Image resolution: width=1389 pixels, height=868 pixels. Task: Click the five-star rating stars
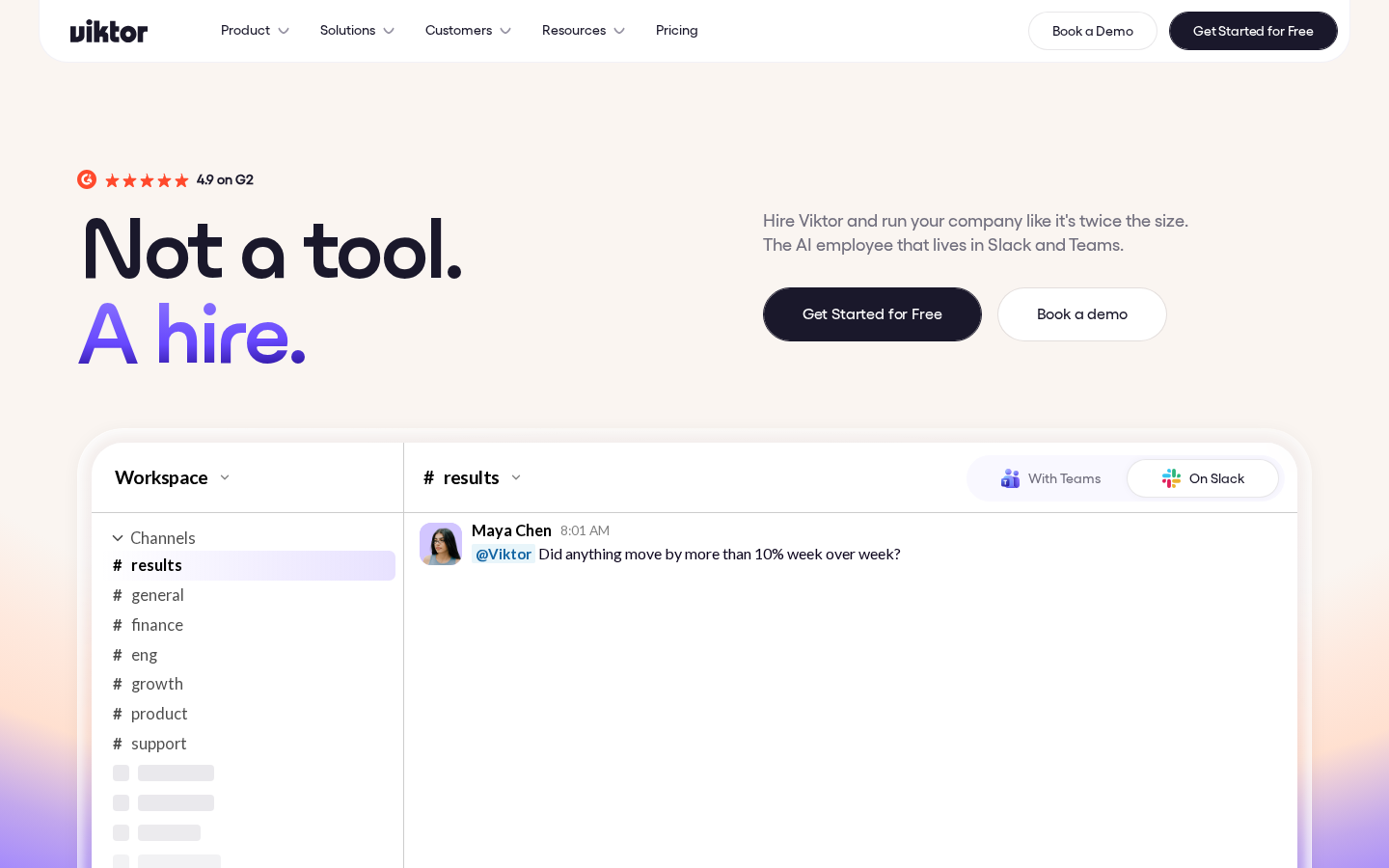tap(147, 180)
